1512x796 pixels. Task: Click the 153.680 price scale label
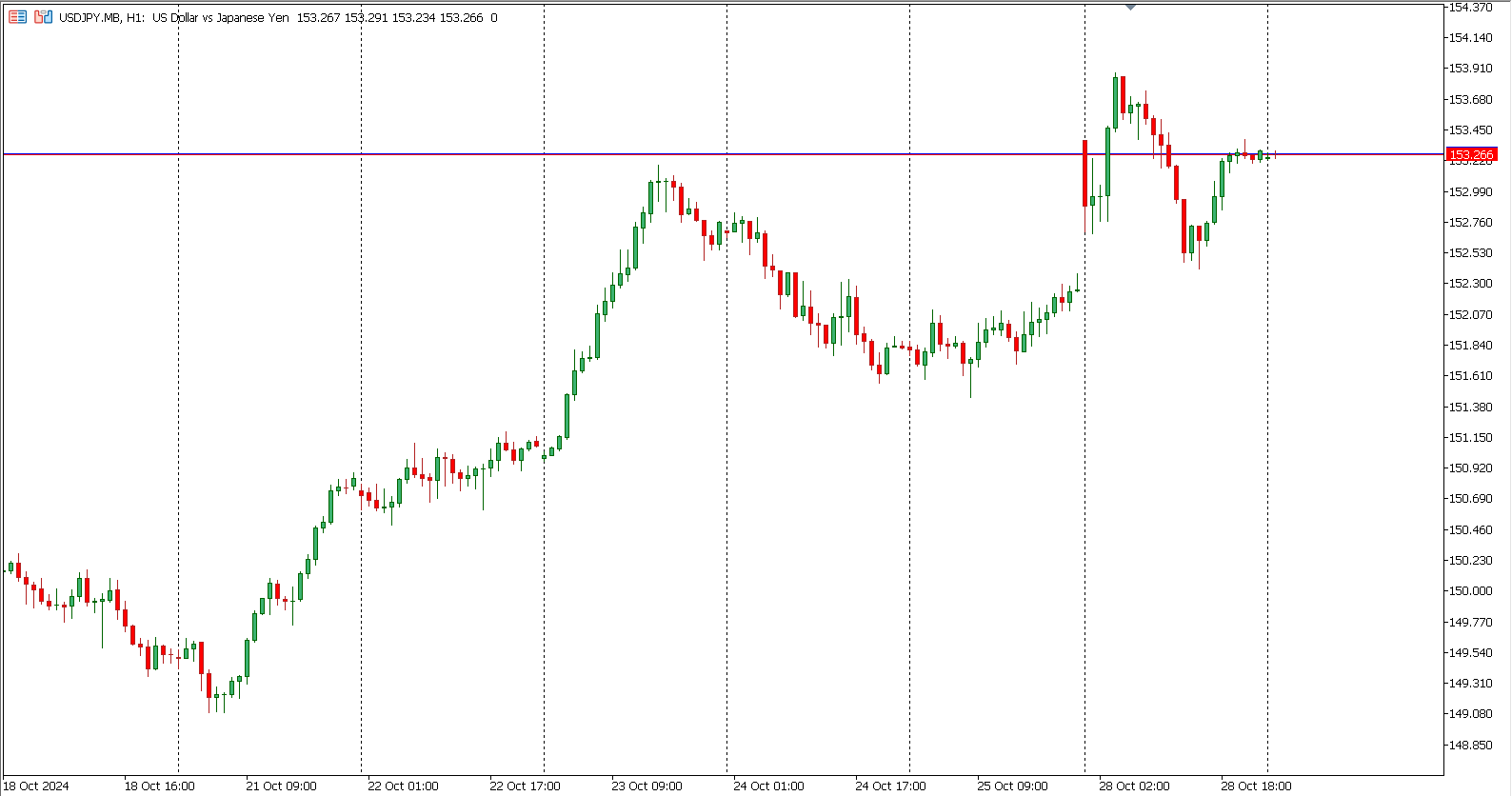(x=1471, y=99)
